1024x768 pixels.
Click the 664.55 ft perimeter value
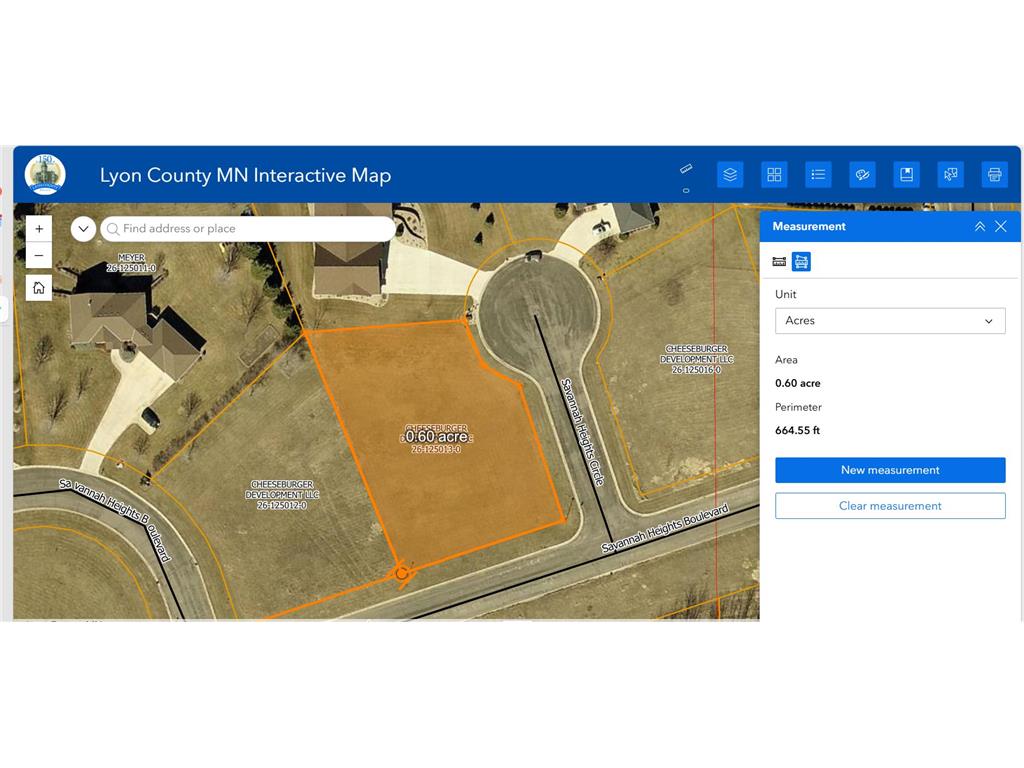(797, 430)
